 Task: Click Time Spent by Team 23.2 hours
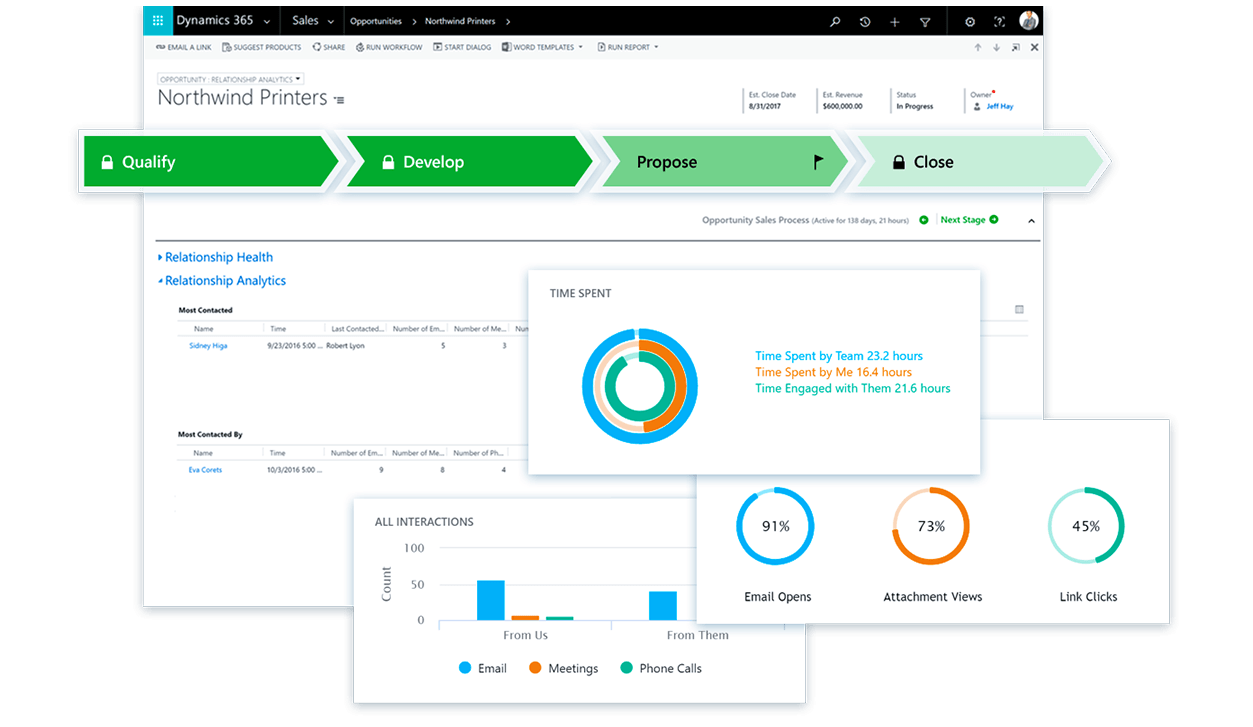coord(839,356)
